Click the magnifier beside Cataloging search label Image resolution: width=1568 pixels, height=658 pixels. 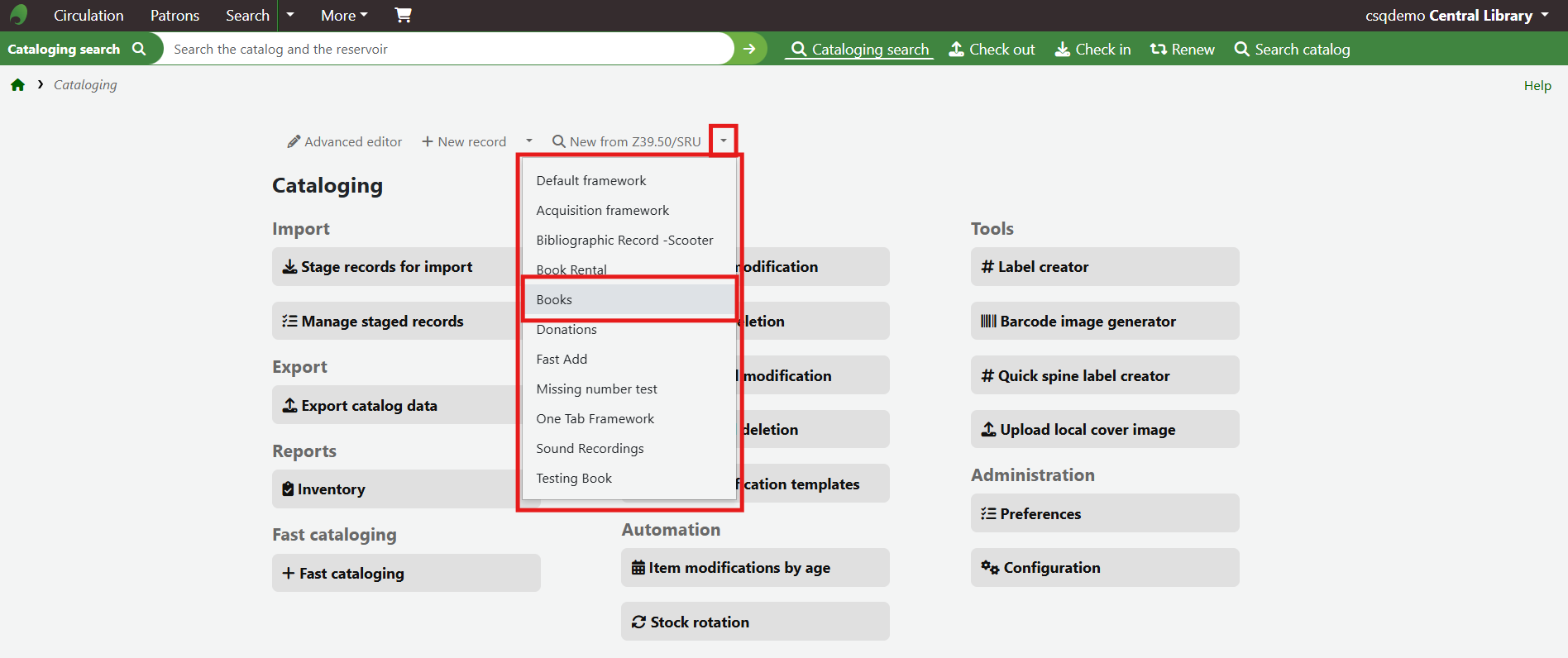(139, 49)
